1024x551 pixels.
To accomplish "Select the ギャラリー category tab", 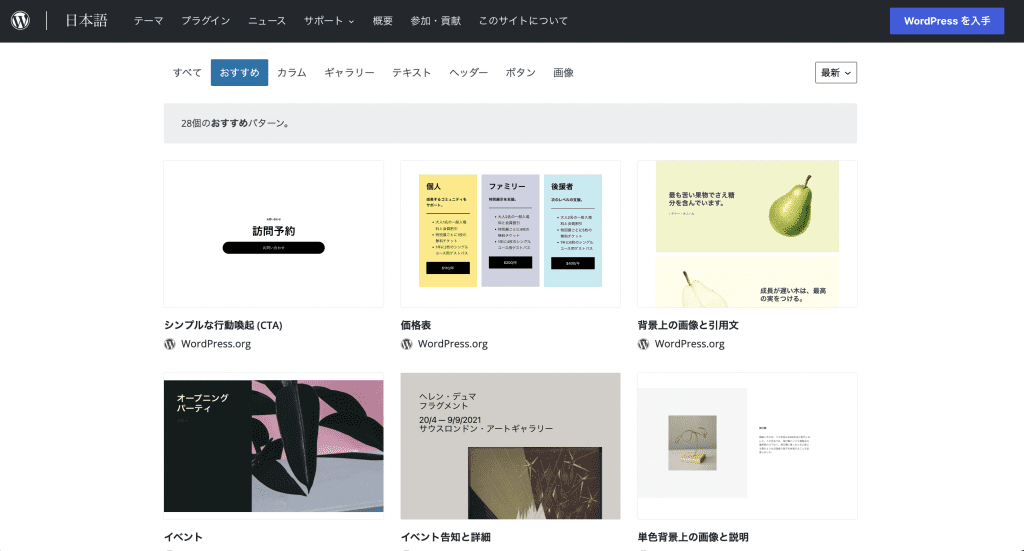I will click(x=349, y=73).
